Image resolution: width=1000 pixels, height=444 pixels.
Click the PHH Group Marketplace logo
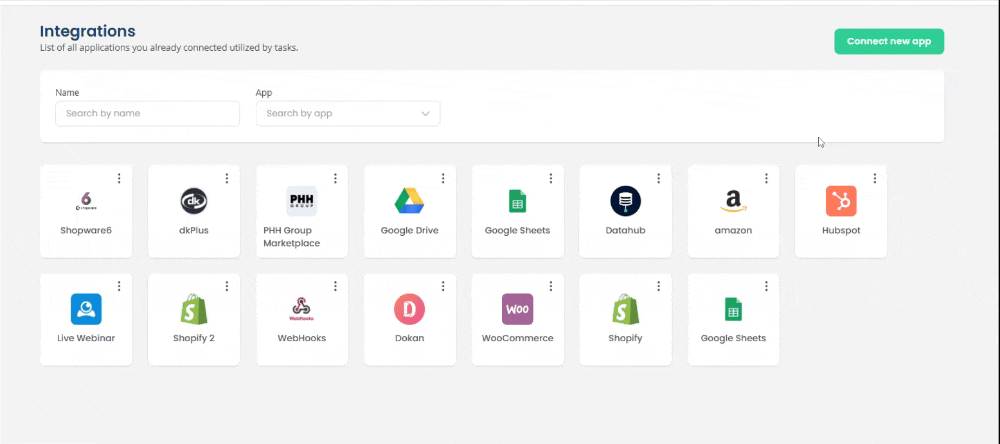(x=302, y=201)
